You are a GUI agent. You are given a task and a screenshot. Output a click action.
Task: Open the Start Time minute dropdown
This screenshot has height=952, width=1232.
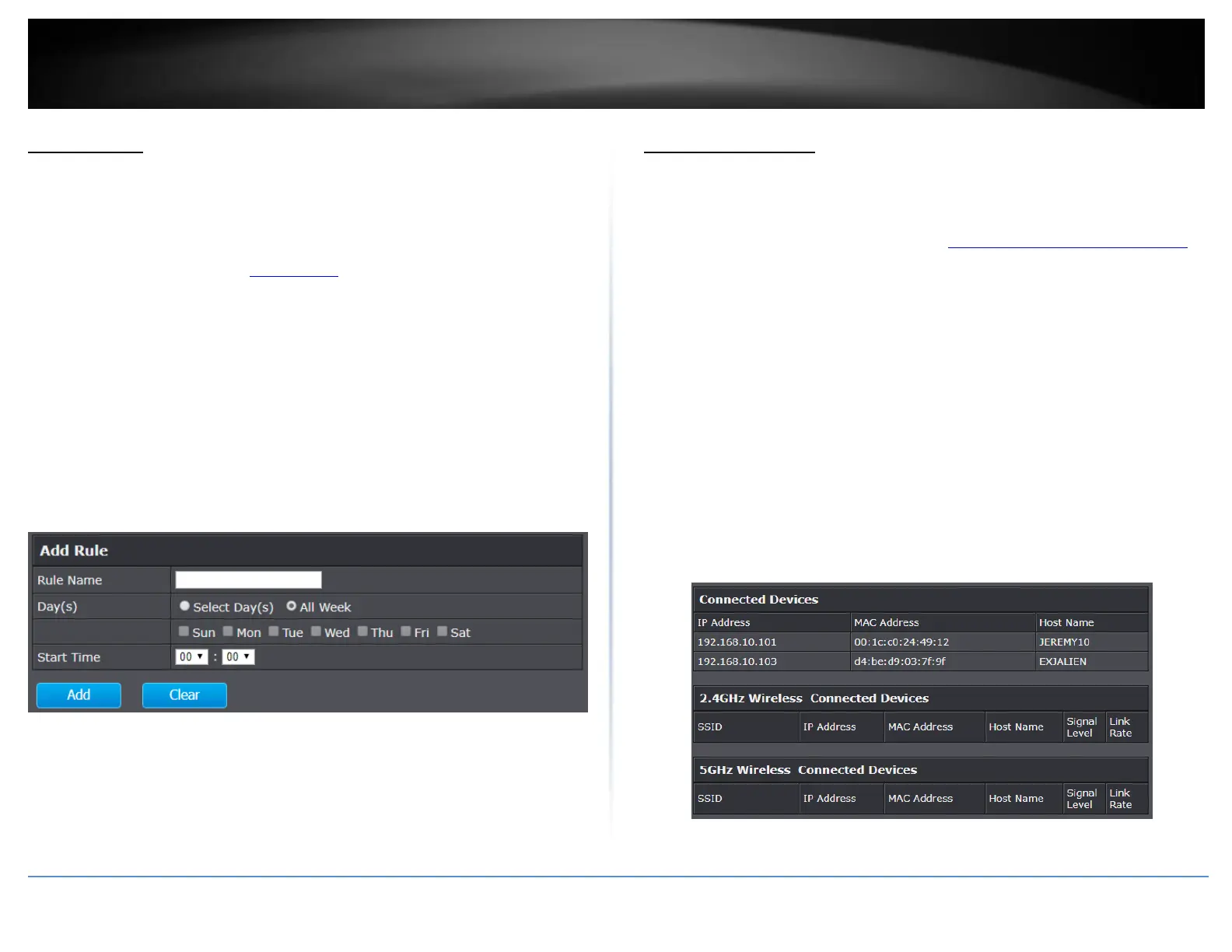[x=238, y=656]
